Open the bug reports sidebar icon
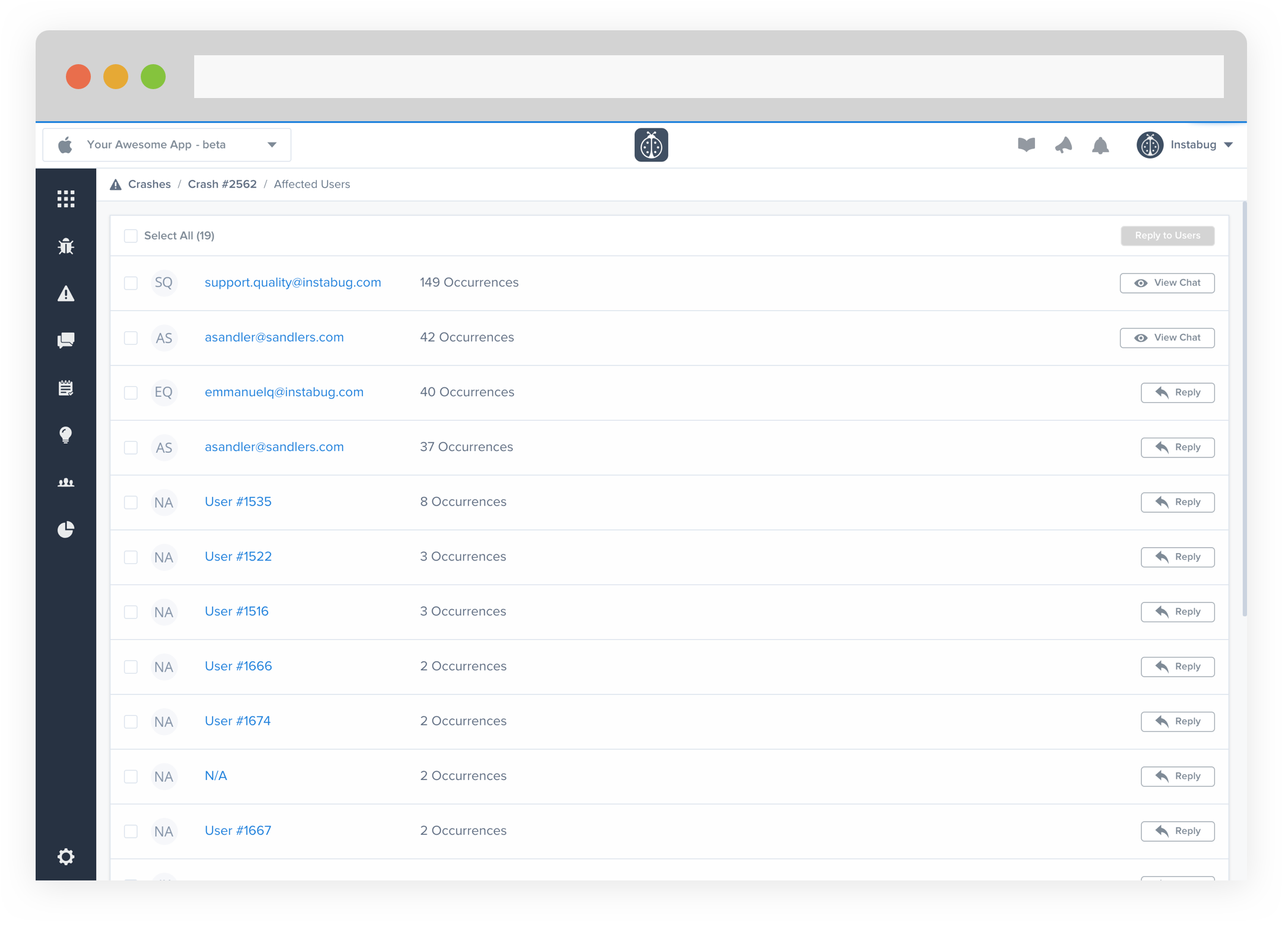The height and width of the screenshot is (925, 1288). coord(66,246)
